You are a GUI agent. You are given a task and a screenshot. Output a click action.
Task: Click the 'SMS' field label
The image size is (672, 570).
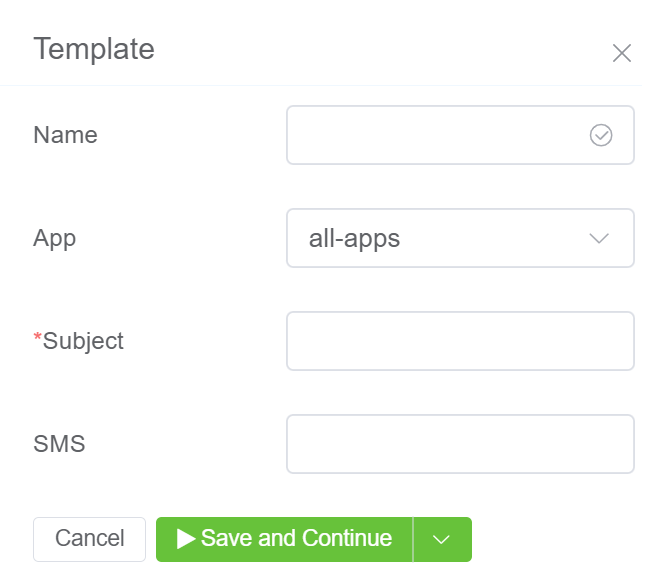(59, 444)
